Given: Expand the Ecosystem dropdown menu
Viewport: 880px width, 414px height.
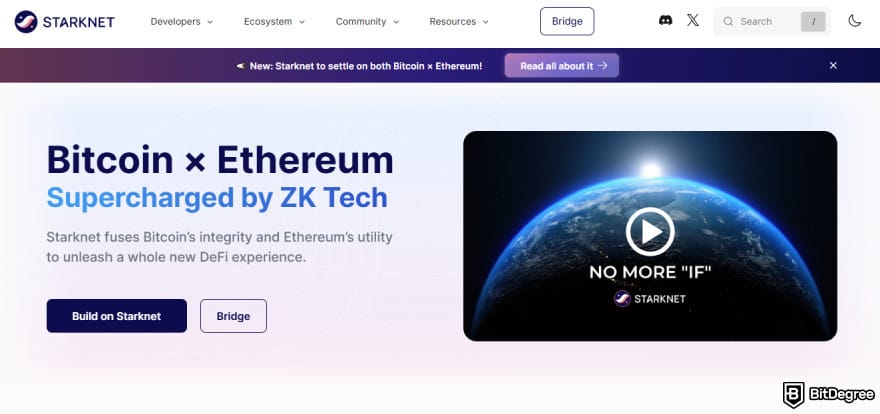Looking at the screenshot, I should (274, 21).
